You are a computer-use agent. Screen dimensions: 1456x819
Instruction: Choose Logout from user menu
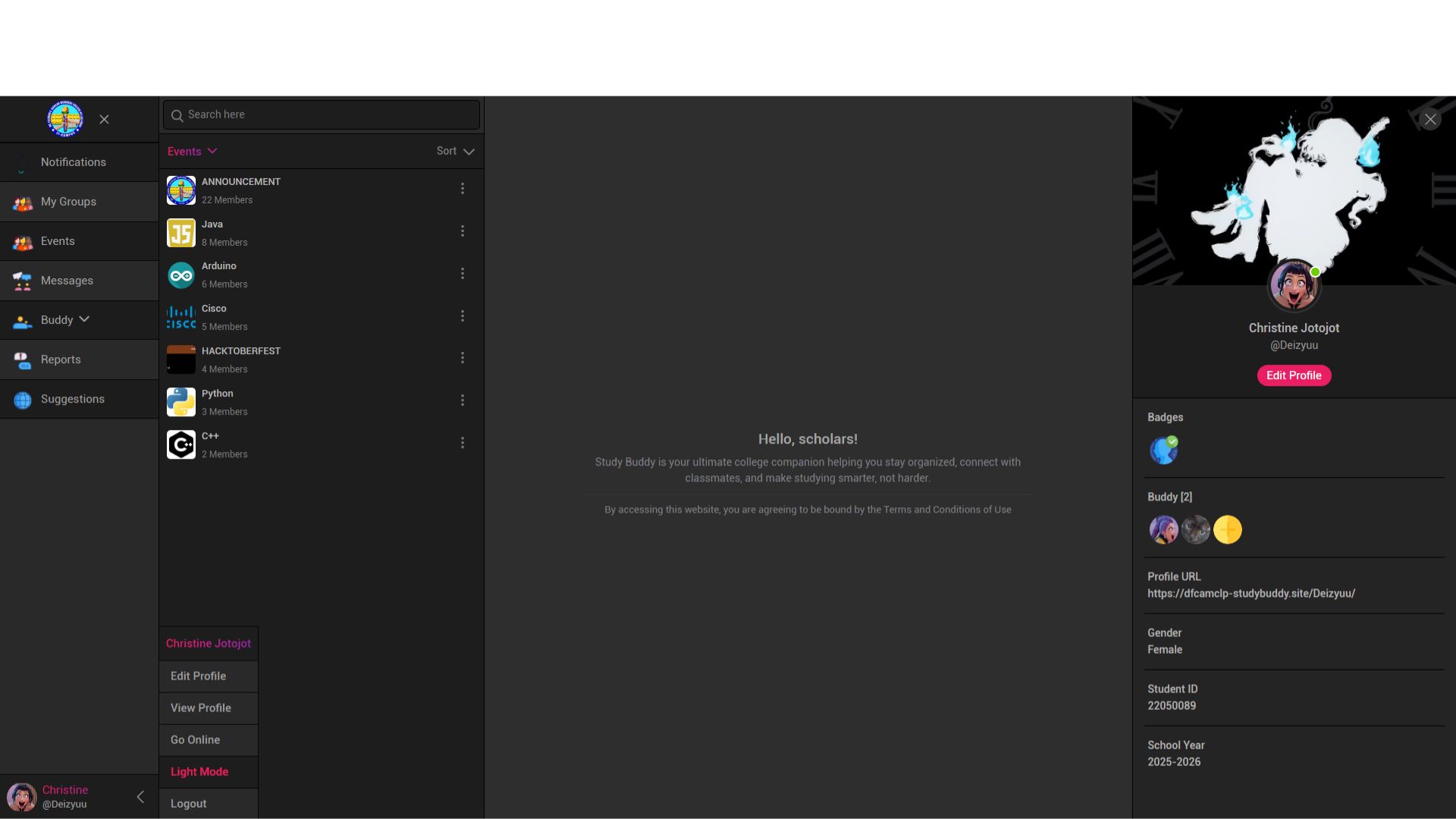[x=188, y=804]
